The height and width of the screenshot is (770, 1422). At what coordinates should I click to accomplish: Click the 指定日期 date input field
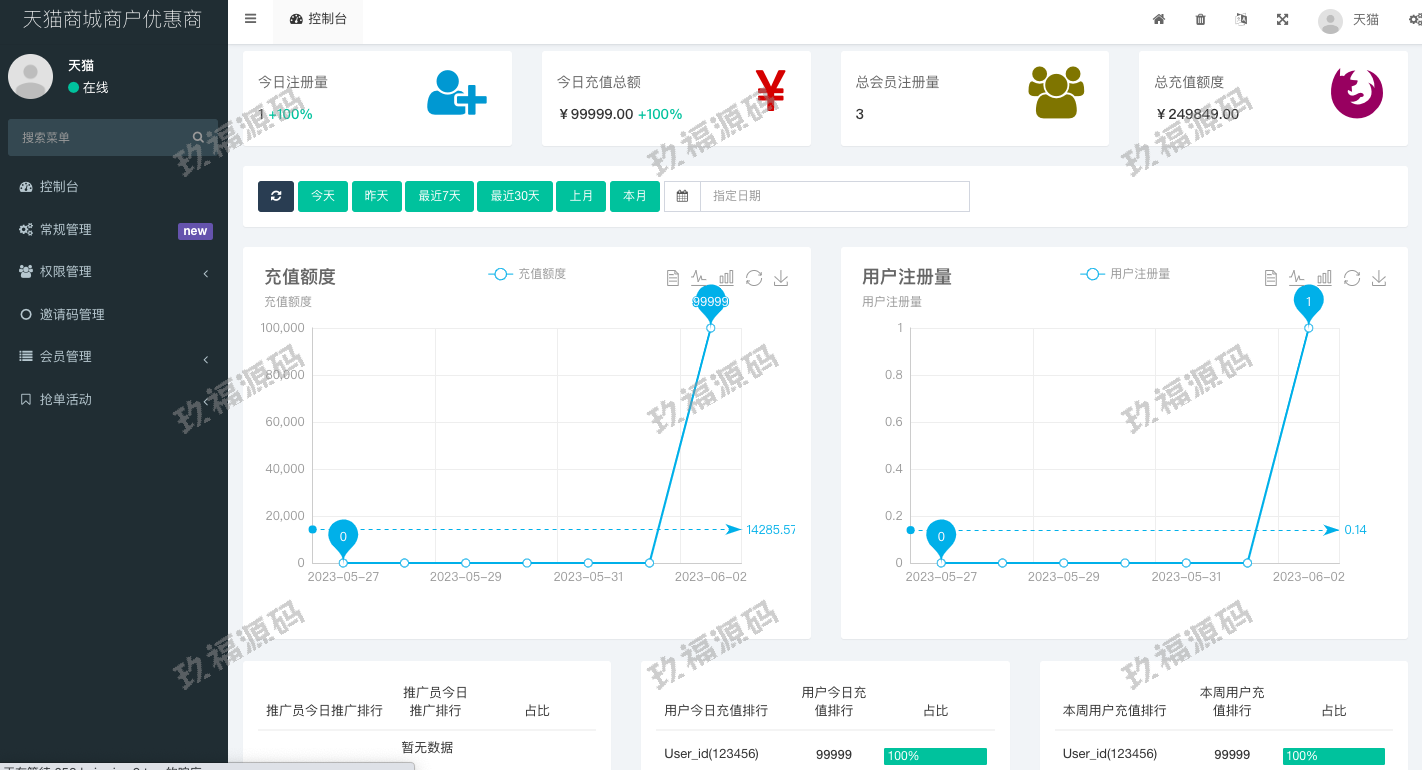(834, 196)
